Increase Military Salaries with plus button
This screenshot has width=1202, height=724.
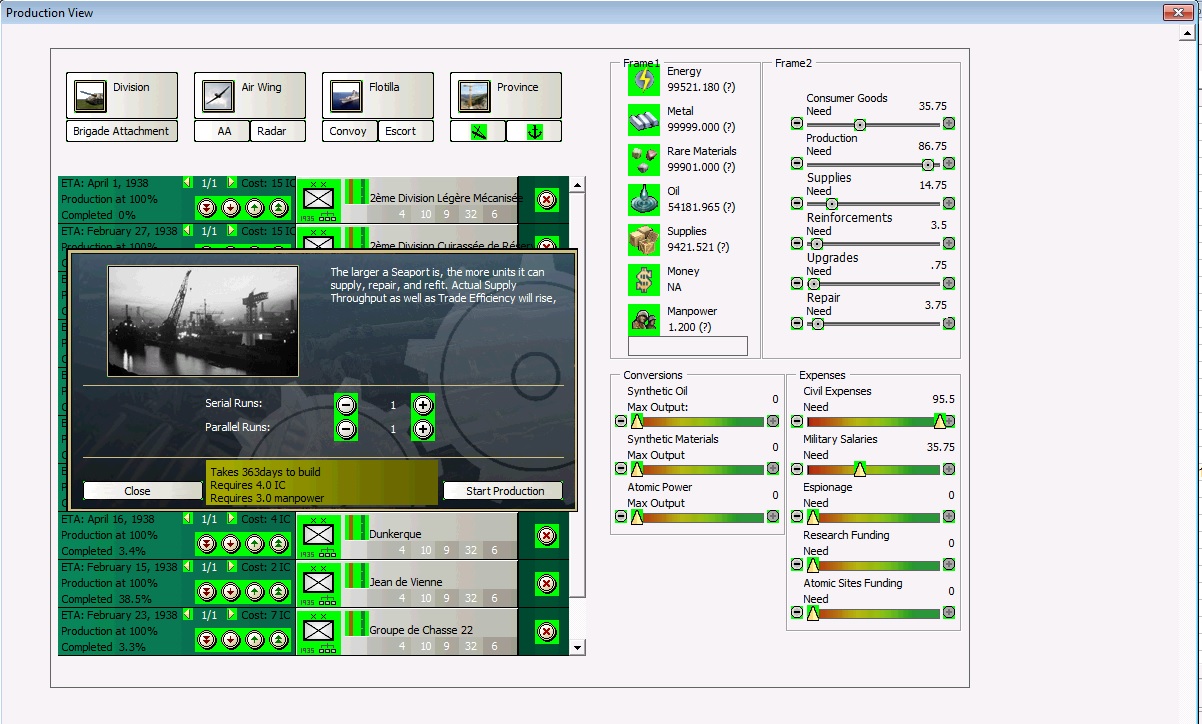(949, 469)
